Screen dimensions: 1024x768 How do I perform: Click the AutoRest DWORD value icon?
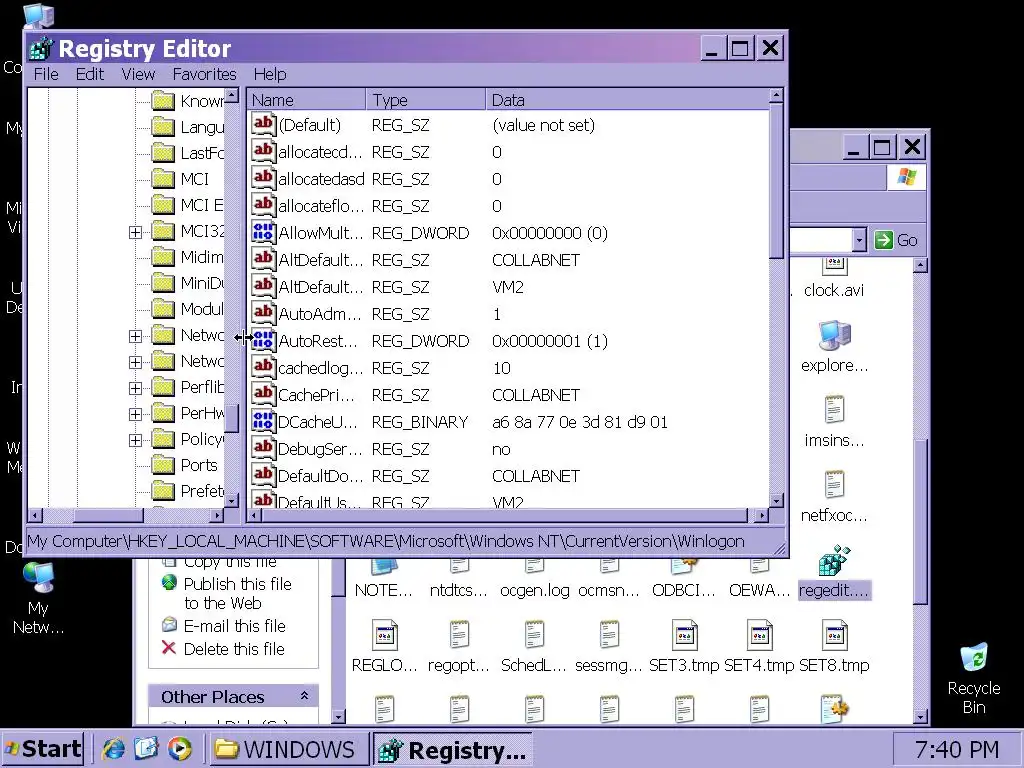(263, 341)
